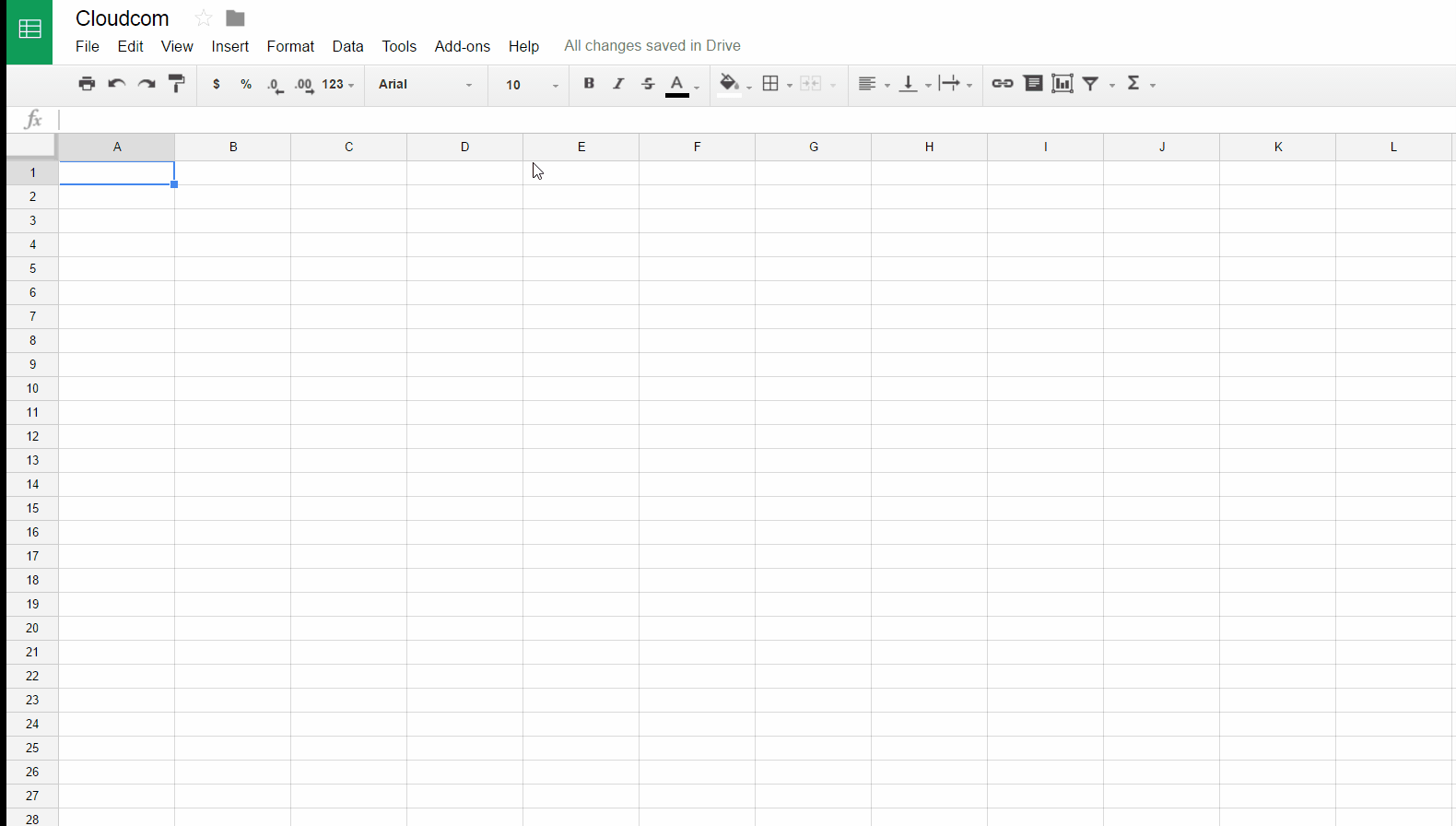Open the Insert menu

tap(229, 46)
